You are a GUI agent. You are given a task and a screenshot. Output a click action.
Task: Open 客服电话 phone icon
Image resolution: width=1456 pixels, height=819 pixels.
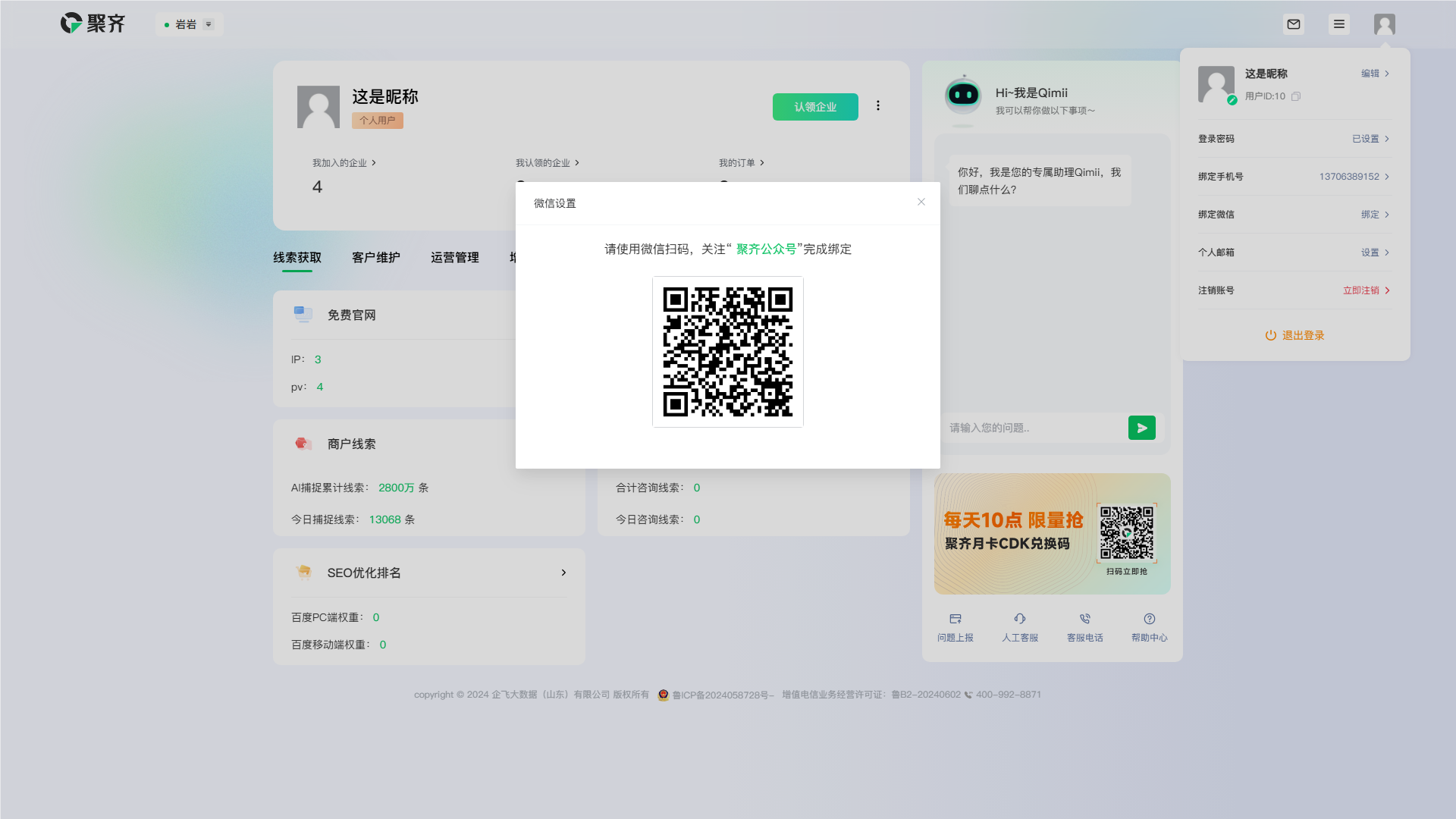point(1085,619)
